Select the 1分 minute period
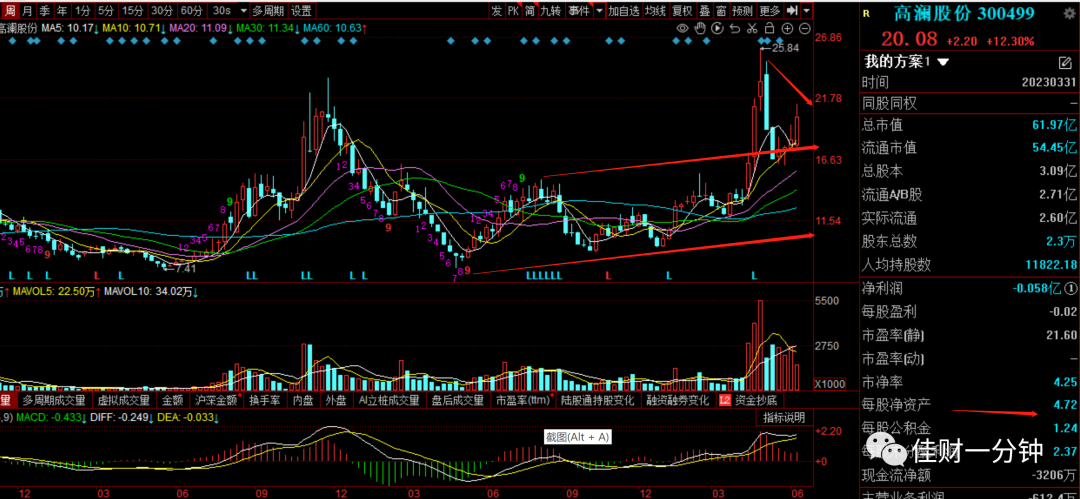 click(x=83, y=10)
